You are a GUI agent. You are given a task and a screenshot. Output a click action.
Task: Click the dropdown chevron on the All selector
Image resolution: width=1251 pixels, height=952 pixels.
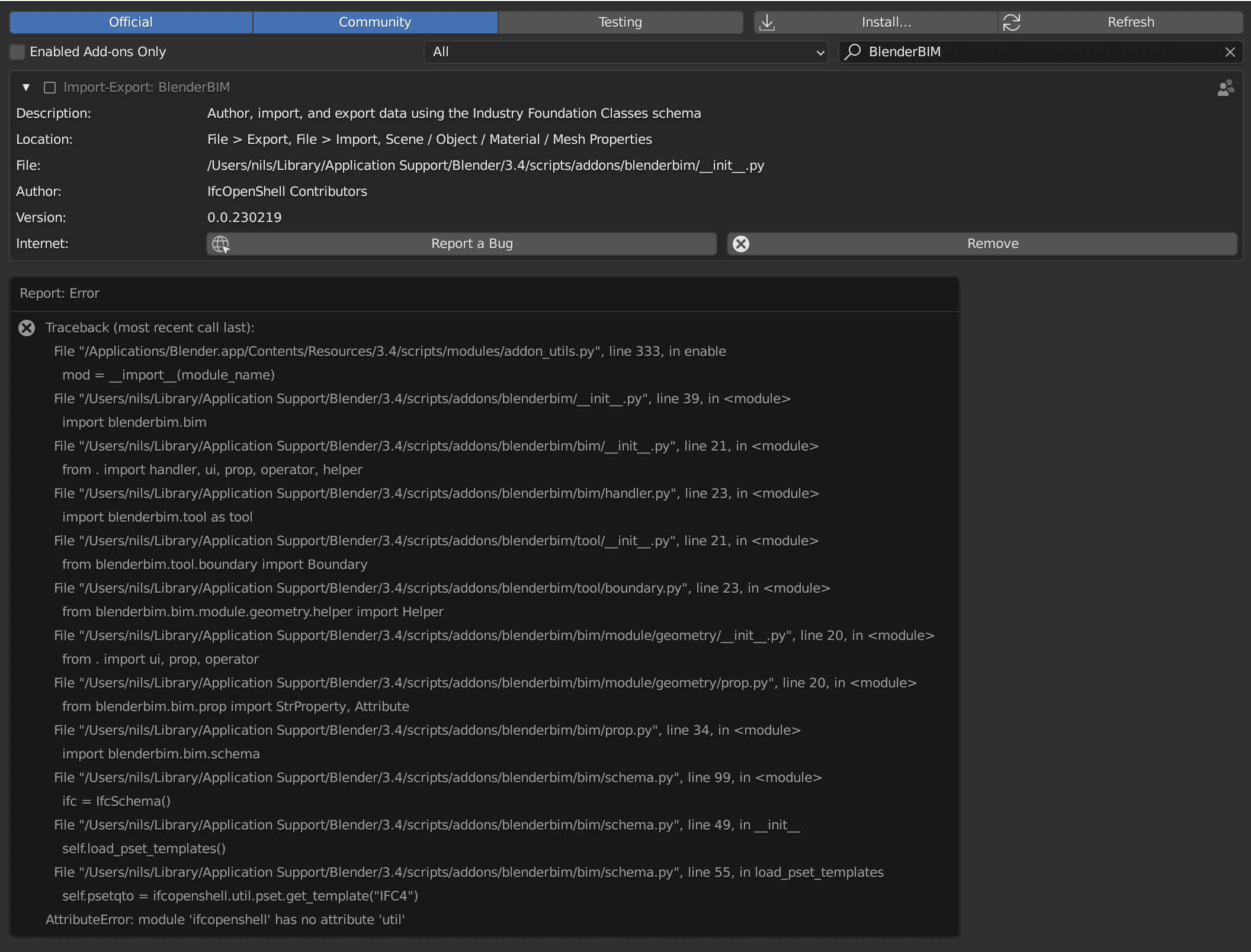tap(819, 53)
